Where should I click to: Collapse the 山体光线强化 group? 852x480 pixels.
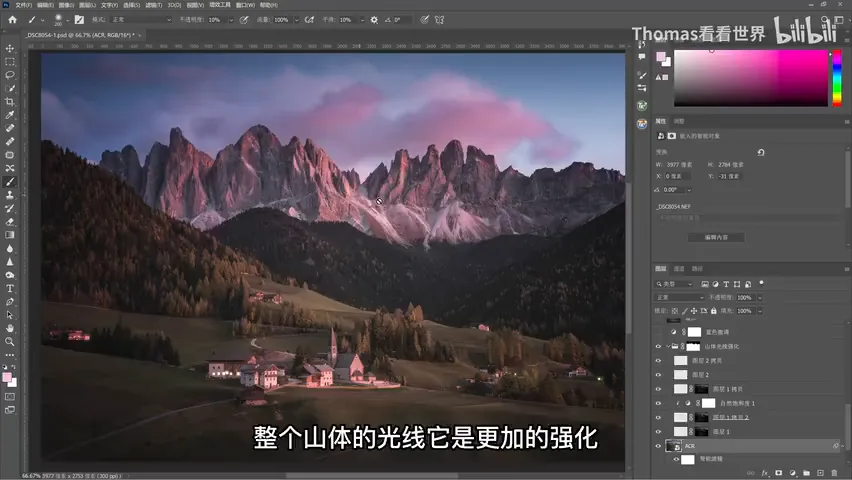667,346
